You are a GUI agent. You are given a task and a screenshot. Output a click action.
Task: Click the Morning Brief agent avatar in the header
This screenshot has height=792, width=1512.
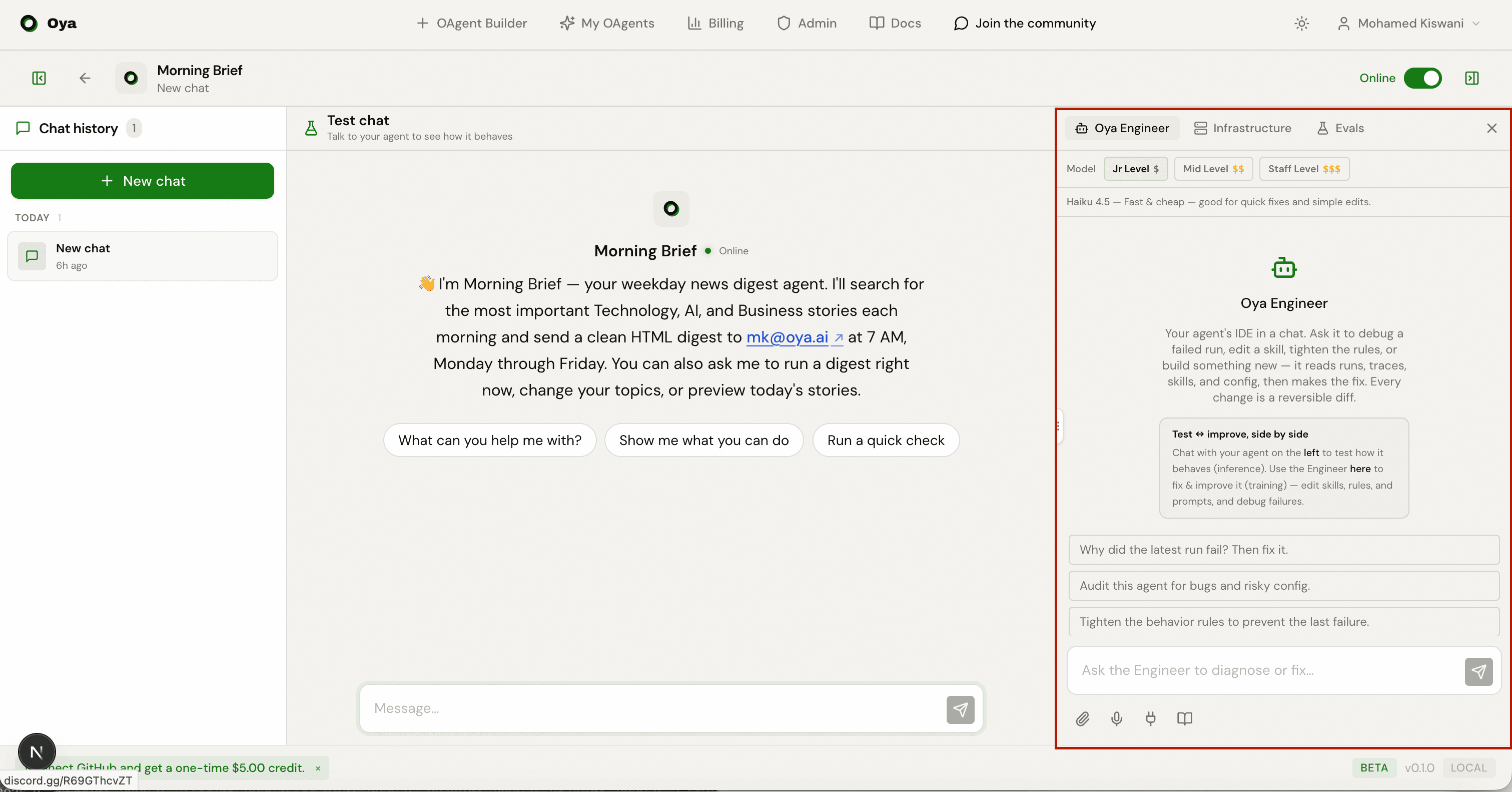click(x=131, y=78)
